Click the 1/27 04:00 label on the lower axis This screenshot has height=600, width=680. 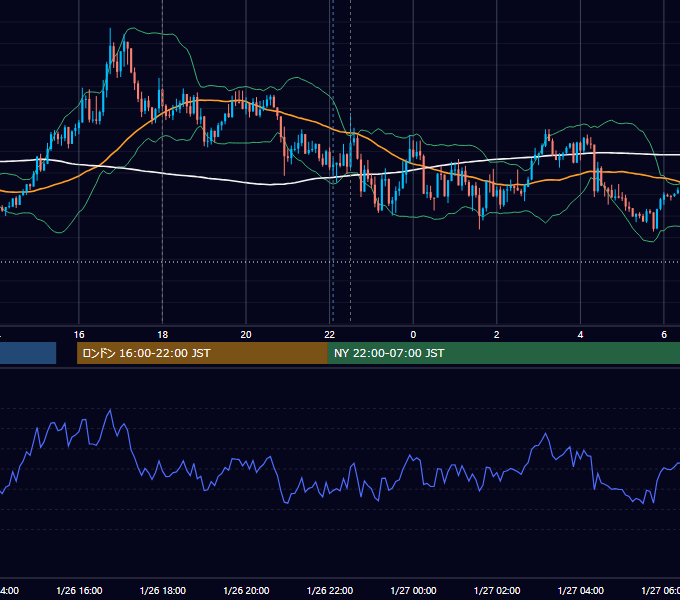(581, 590)
